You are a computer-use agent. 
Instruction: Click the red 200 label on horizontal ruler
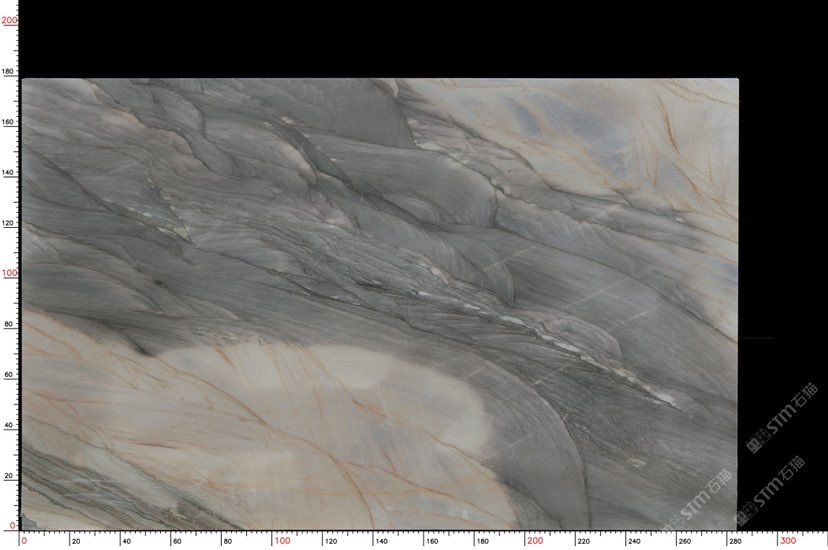[x=534, y=541]
